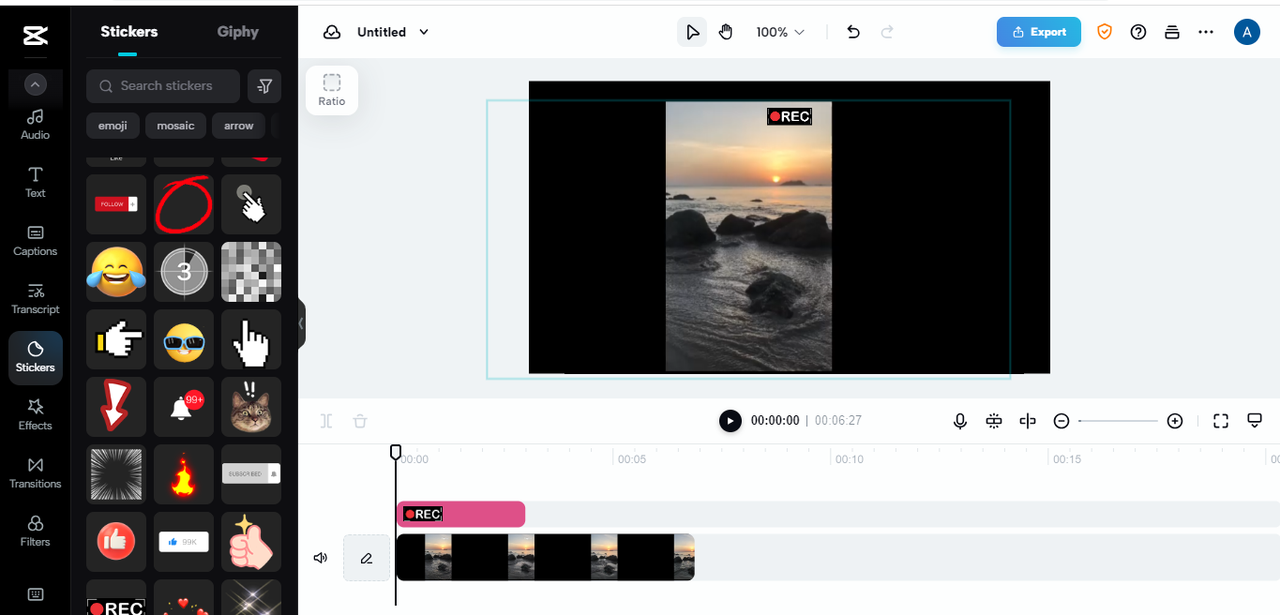This screenshot has width=1280, height=615.
Task: Open the Transitions panel
Action: [35, 472]
